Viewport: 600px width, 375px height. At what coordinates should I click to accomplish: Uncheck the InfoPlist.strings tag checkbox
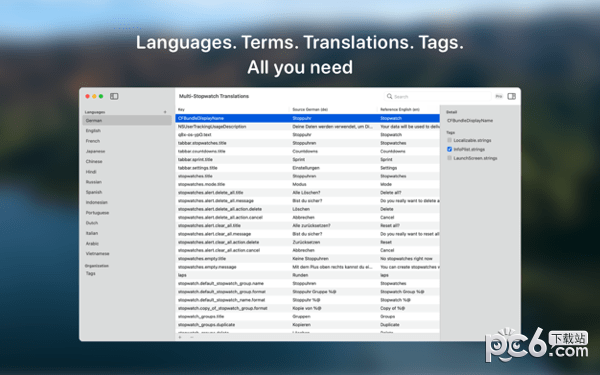tap(450, 149)
